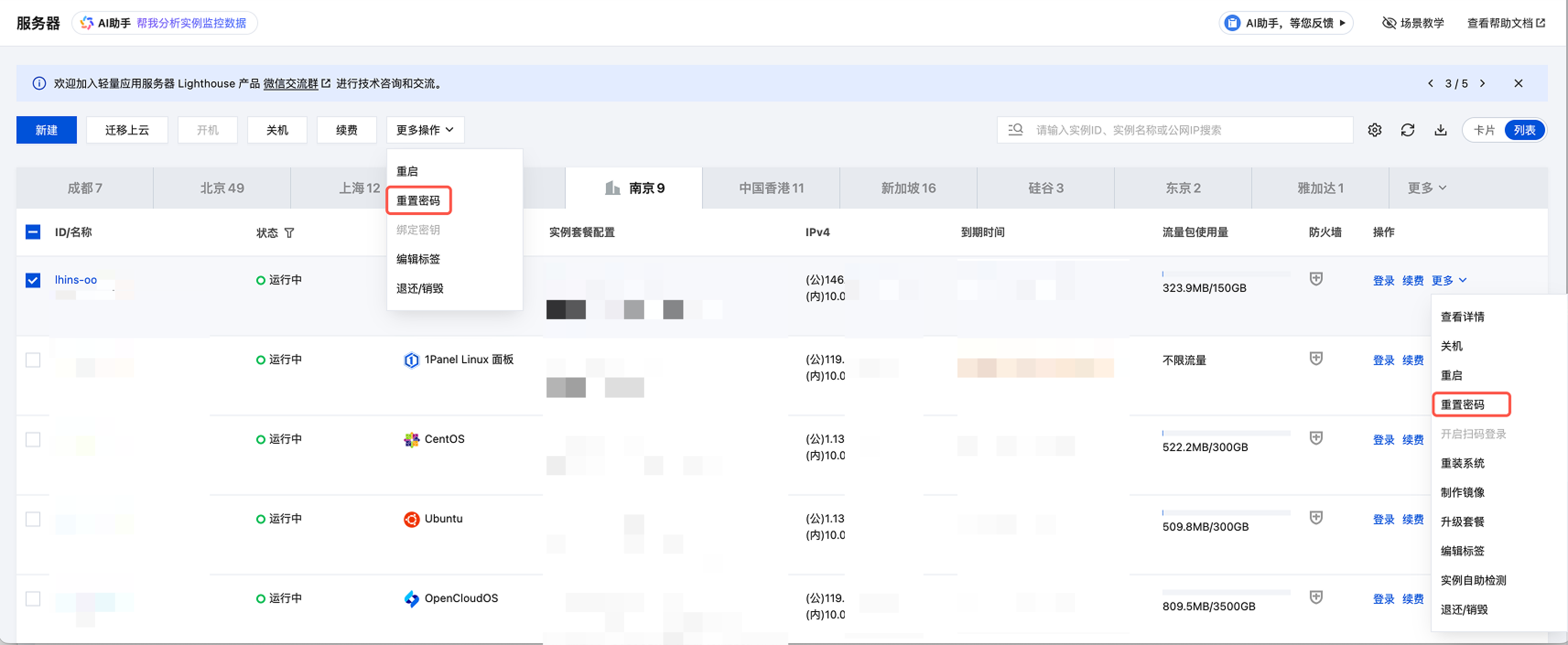
Task: Switch to card view toggle
Action: click(x=1484, y=129)
